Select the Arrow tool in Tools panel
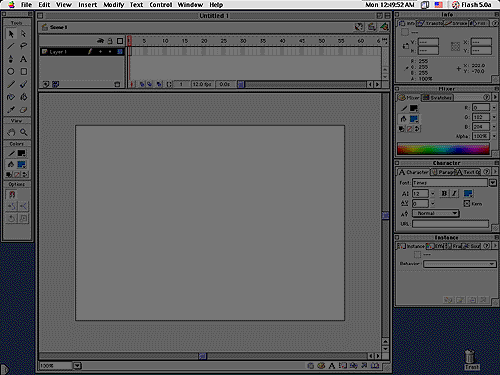 click(11, 34)
